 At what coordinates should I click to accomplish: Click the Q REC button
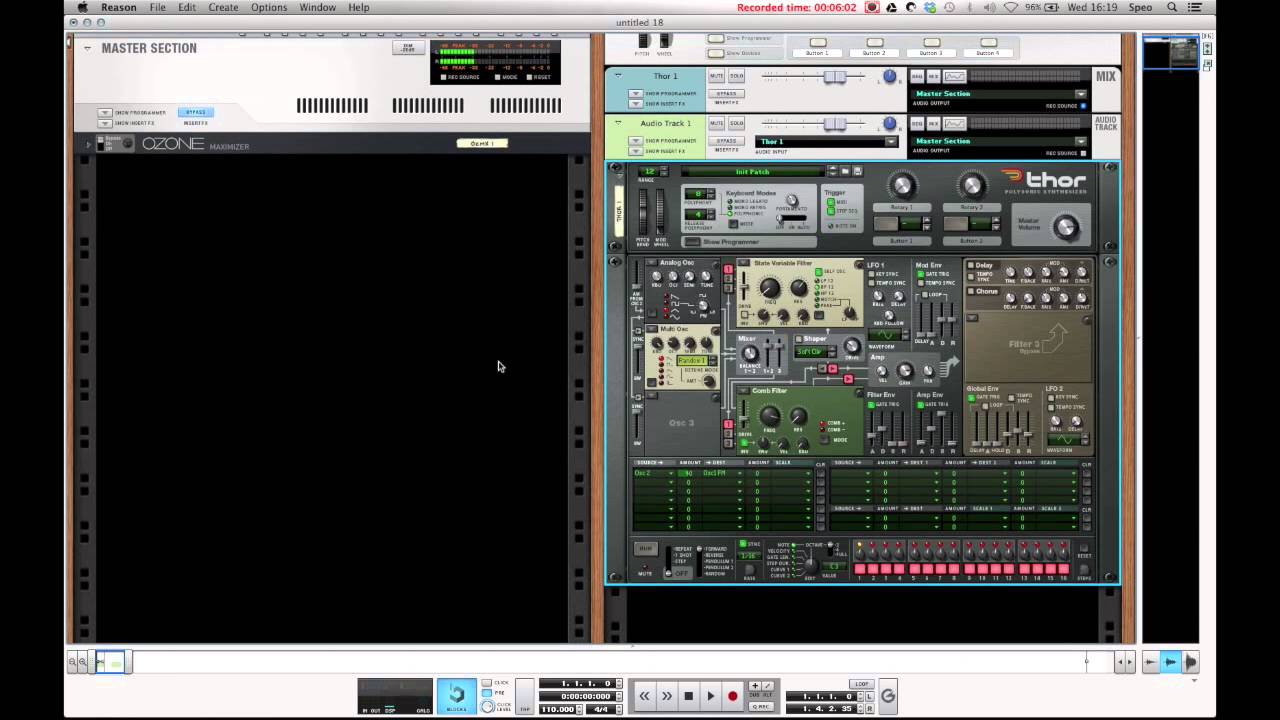(x=762, y=706)
